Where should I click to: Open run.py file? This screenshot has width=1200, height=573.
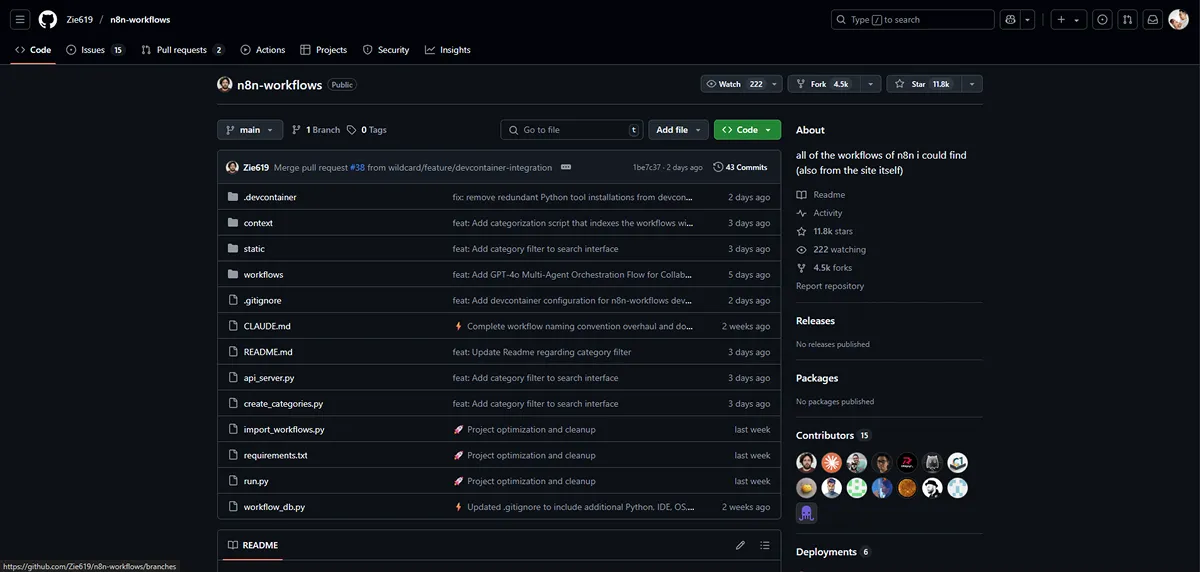click(256, 481)
